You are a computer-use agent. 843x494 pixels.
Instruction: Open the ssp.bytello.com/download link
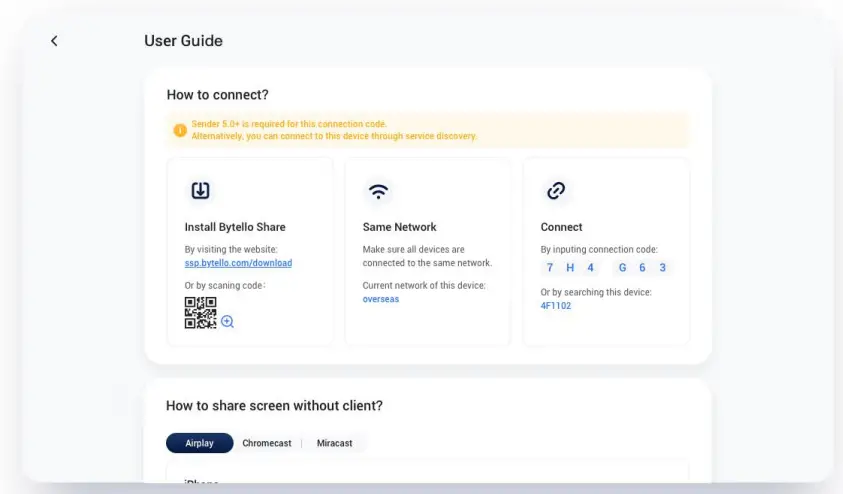pyautogui.click(x=238, y=263)
